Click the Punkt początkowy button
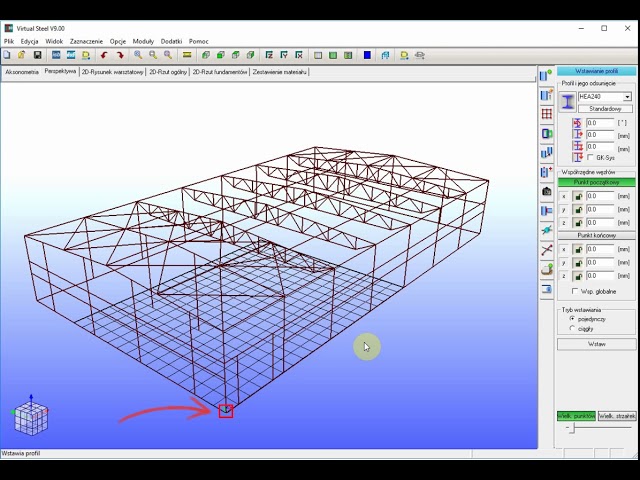Screen dimensions: 640x480 tap(596, 182)
